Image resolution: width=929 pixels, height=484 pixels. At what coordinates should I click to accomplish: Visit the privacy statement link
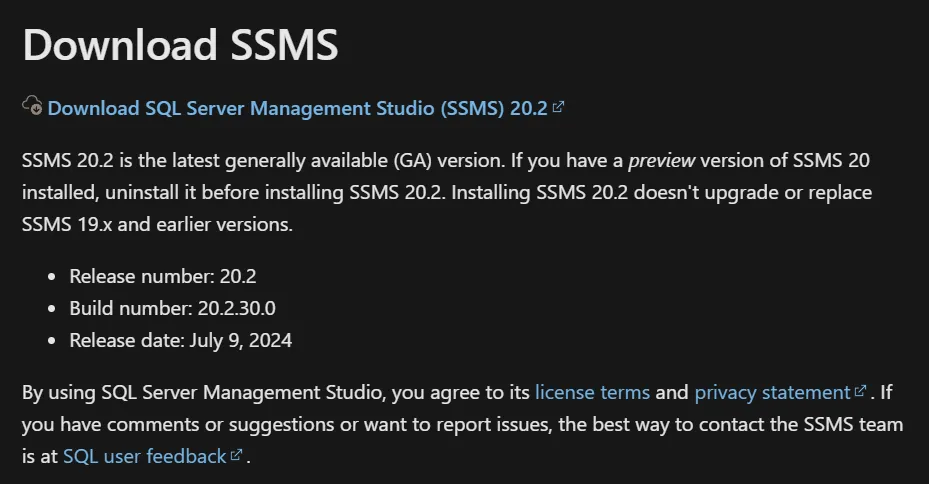point(771,392)
